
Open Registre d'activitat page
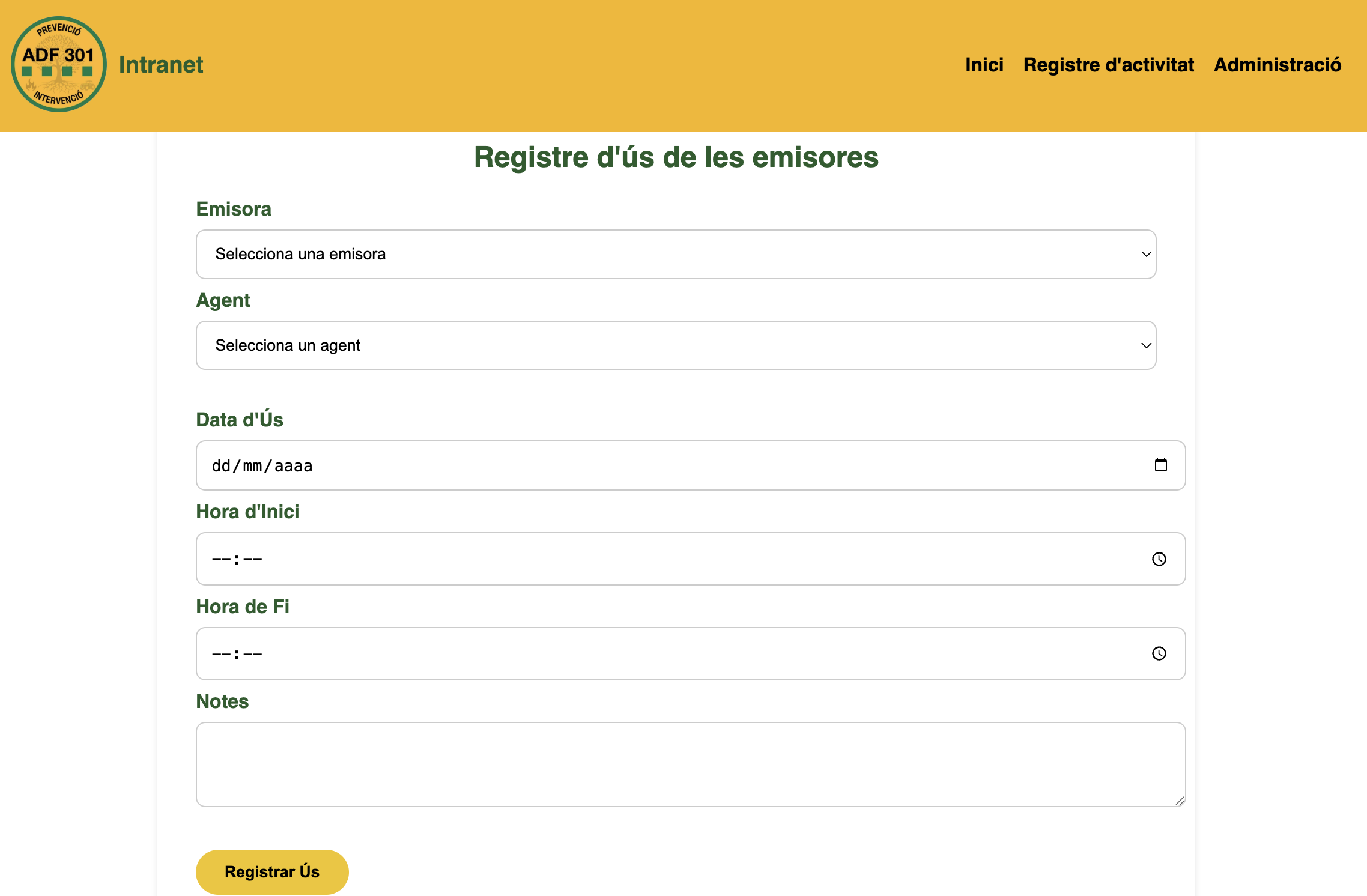[x=1109, y=64]
